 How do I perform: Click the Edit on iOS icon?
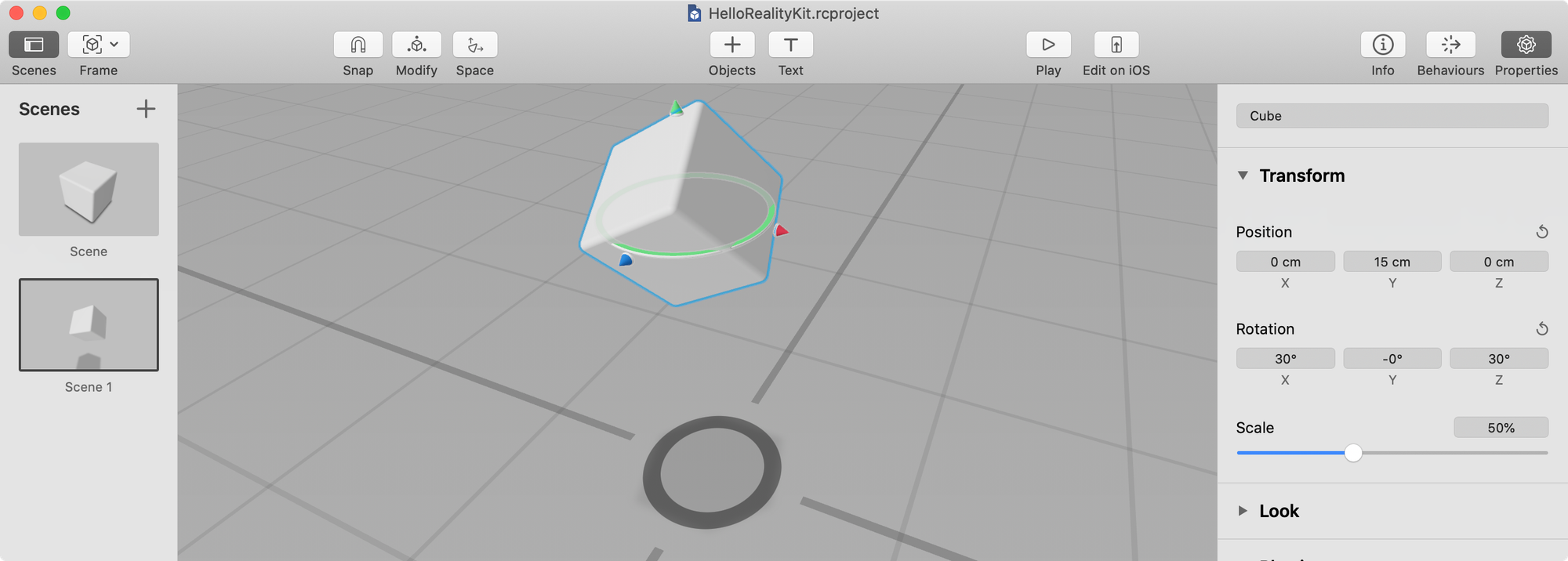point(1116,45)
